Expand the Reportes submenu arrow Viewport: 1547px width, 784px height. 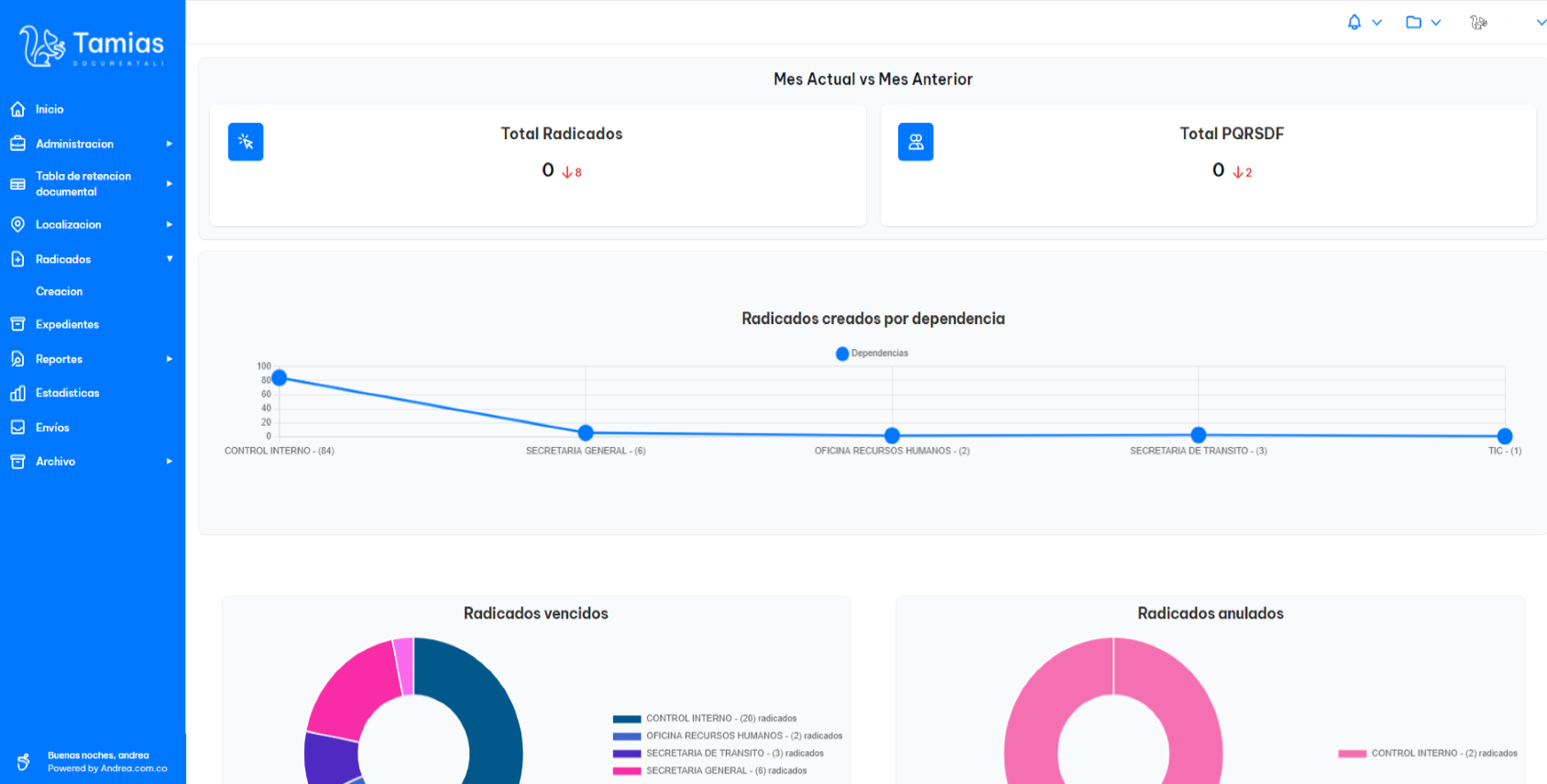tap(169, 359)
